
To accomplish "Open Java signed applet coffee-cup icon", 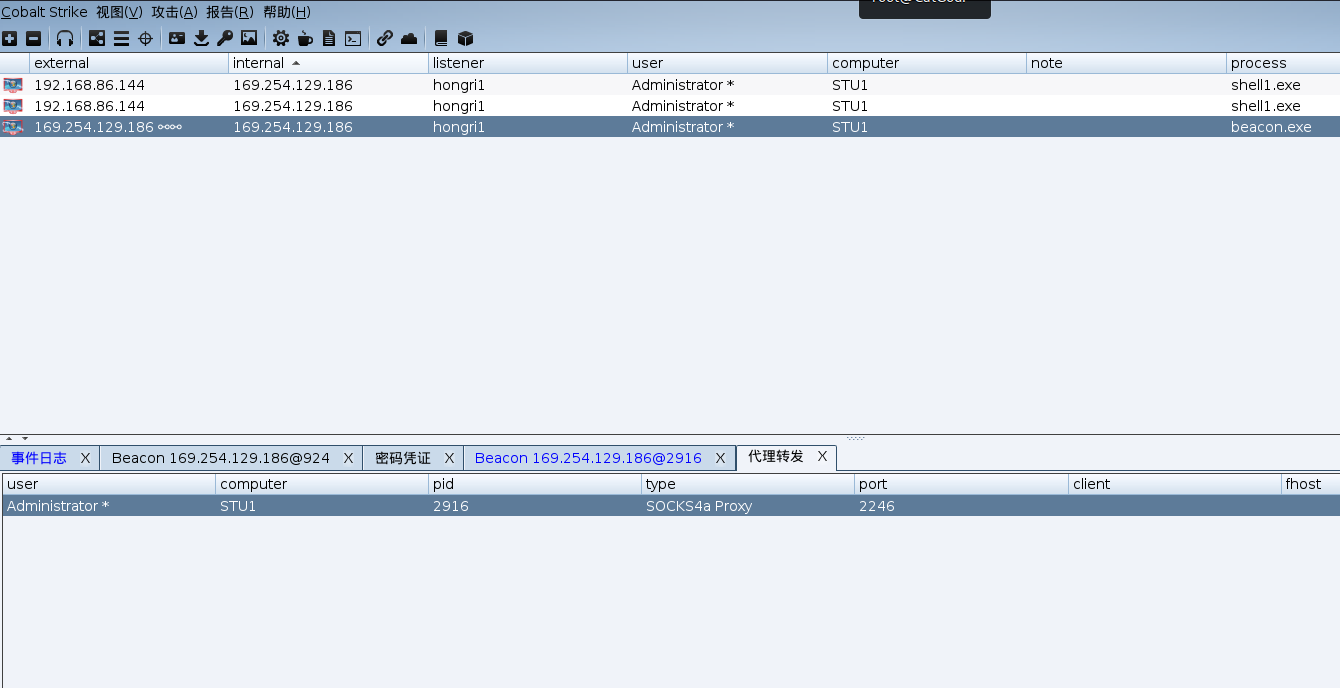I will tap(305, 39).
